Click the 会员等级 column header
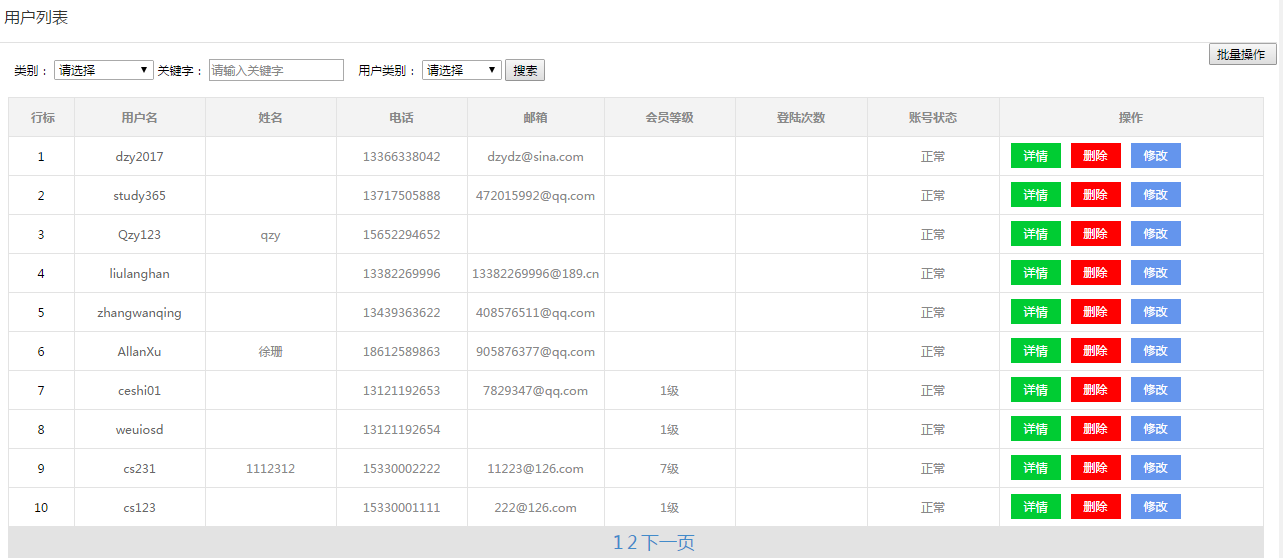Image resolution: width=1283 pixels, height=558 pixels. click(670, 118)
